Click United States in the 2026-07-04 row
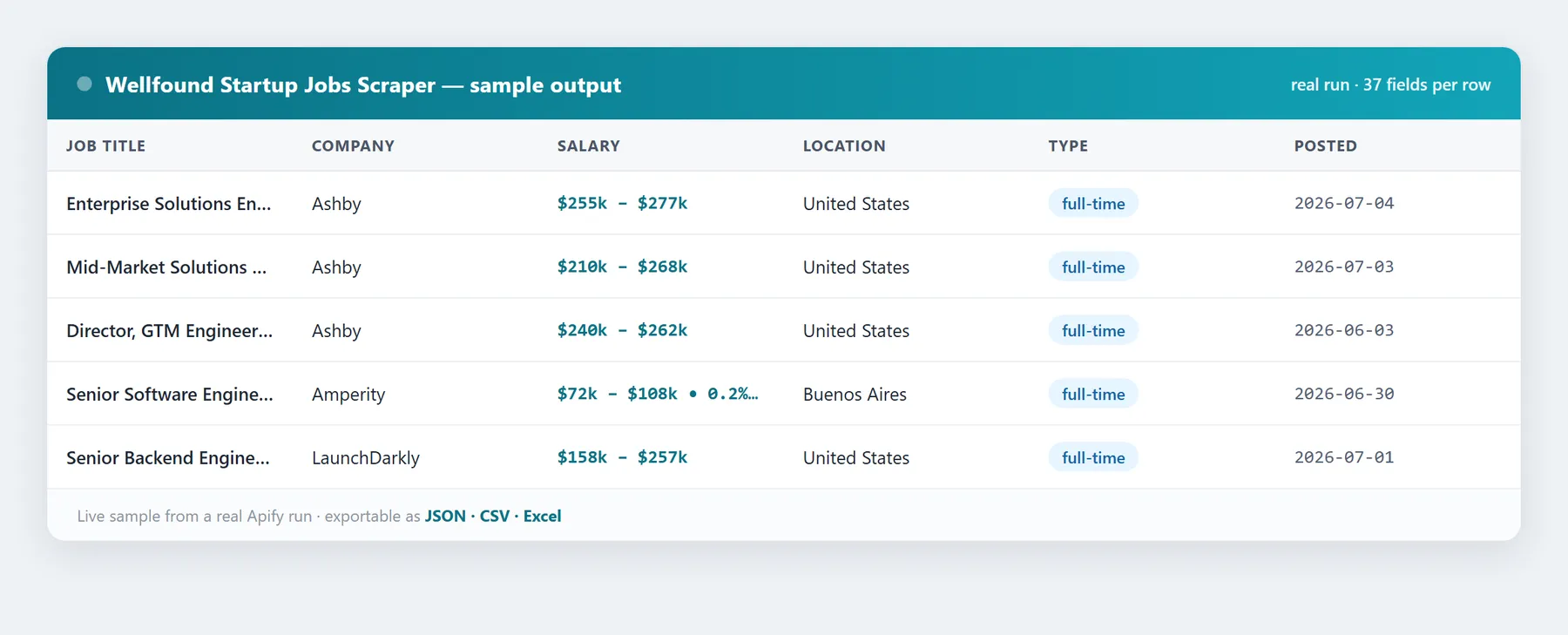 pyautogui.click(x=856, y=204)
